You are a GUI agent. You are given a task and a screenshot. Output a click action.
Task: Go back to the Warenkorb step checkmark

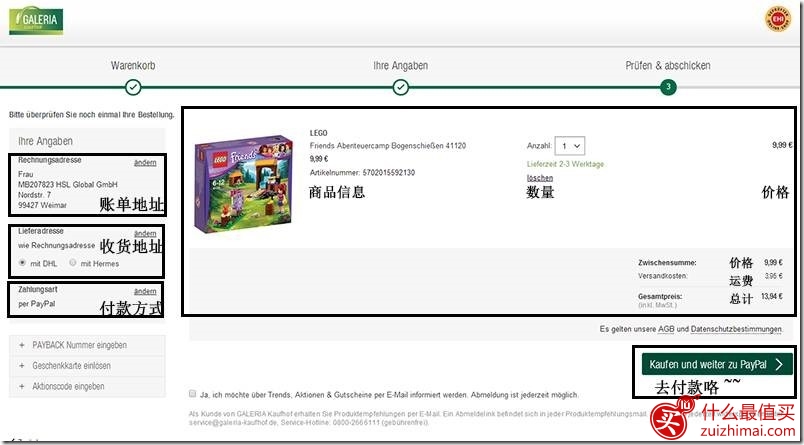[x=133, y=87]
